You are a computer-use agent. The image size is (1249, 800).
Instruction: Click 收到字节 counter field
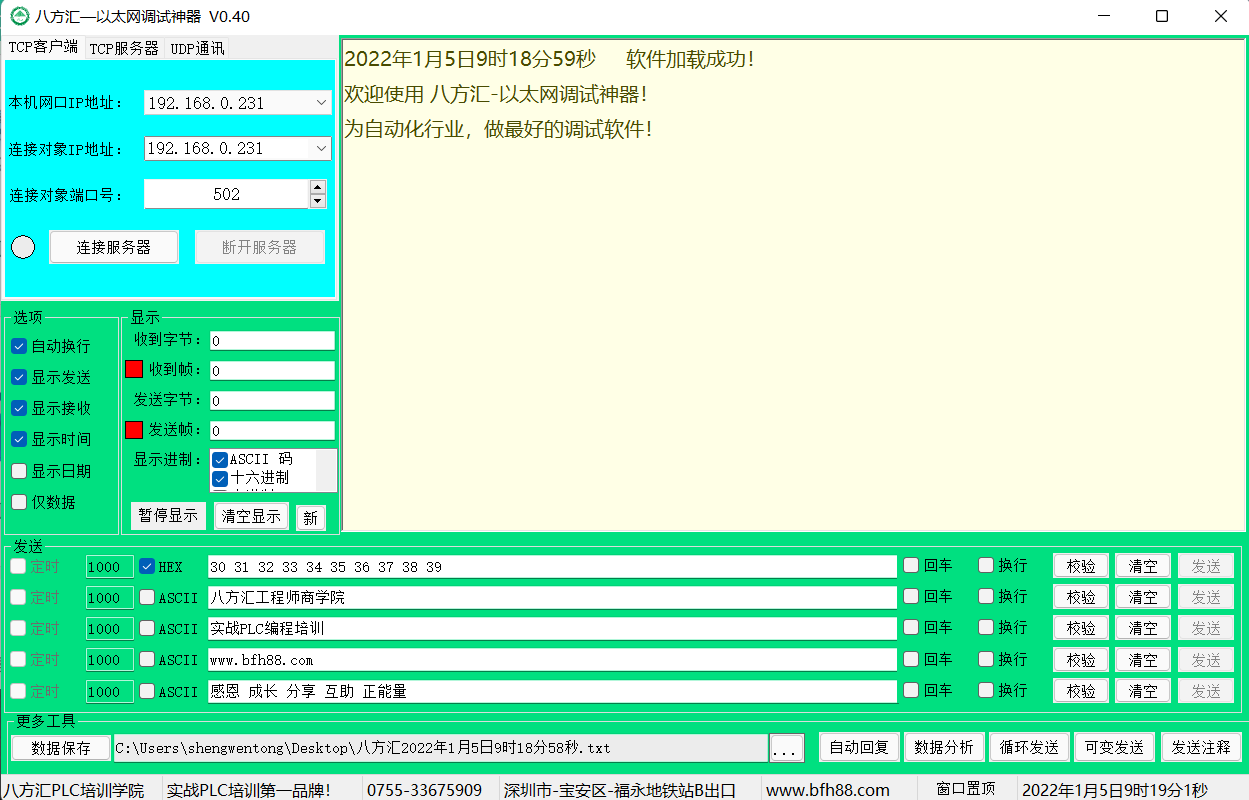(272, 340)
